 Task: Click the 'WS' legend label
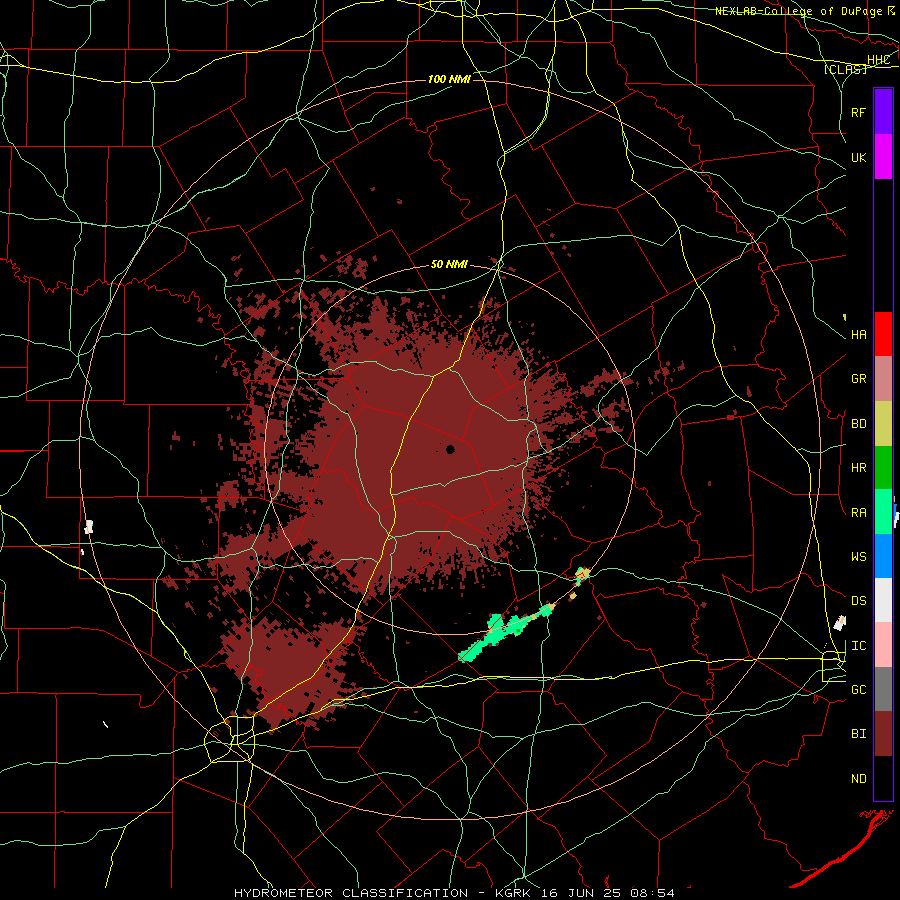coord(858,557)
